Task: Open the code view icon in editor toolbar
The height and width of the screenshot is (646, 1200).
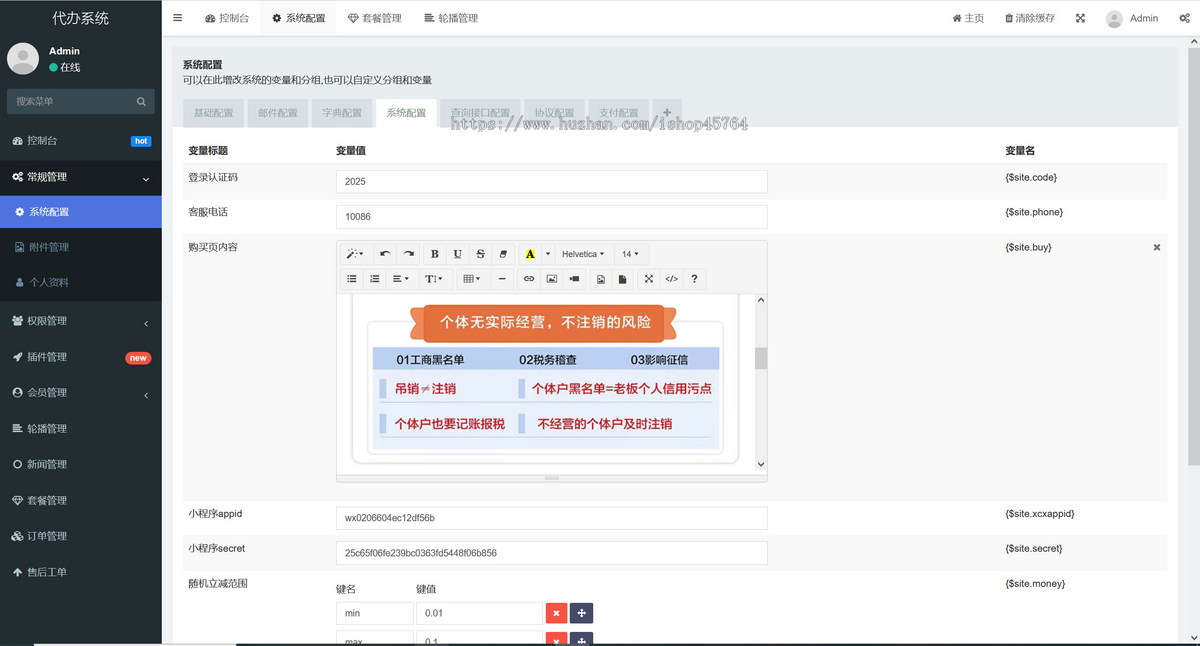Action: point(671,278)
